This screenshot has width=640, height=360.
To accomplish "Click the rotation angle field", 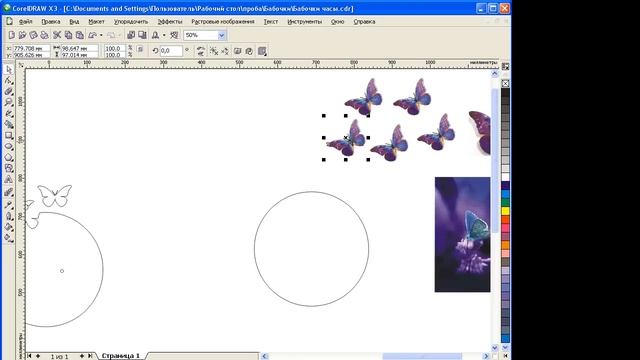I will pyautogui.click(x=171, y=51).
